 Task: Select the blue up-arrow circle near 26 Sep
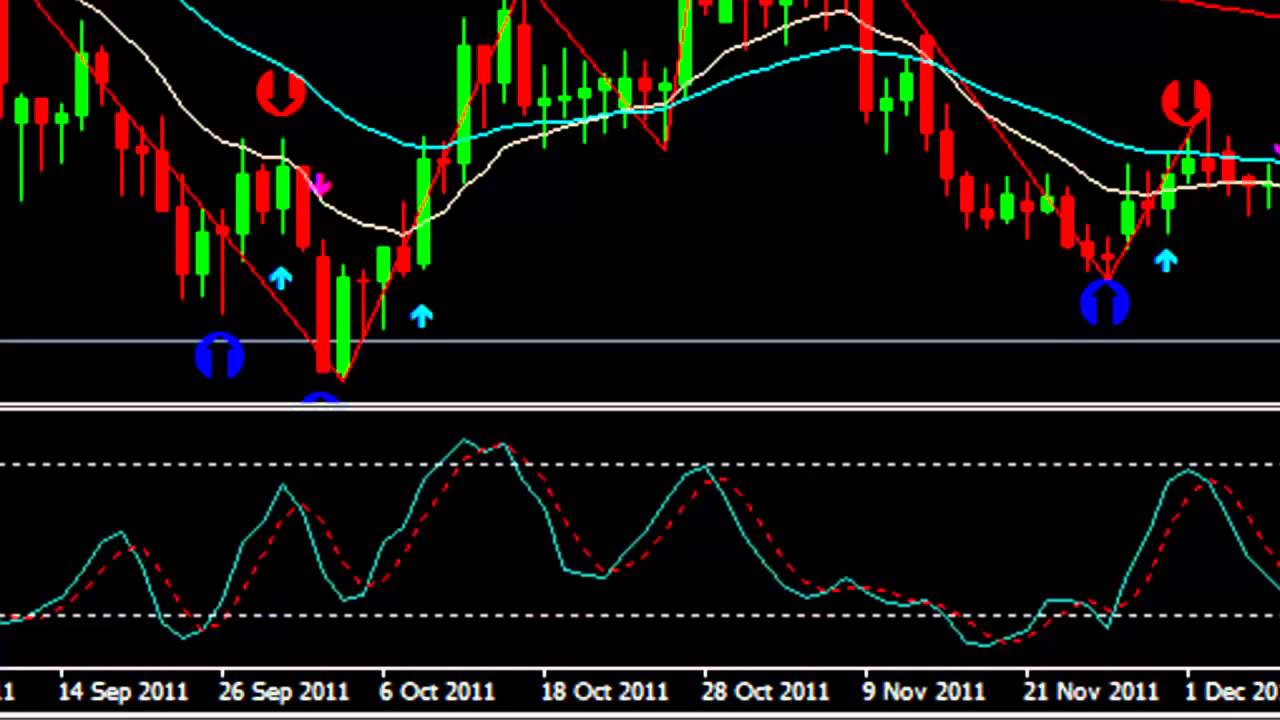[x=219, y=357]
